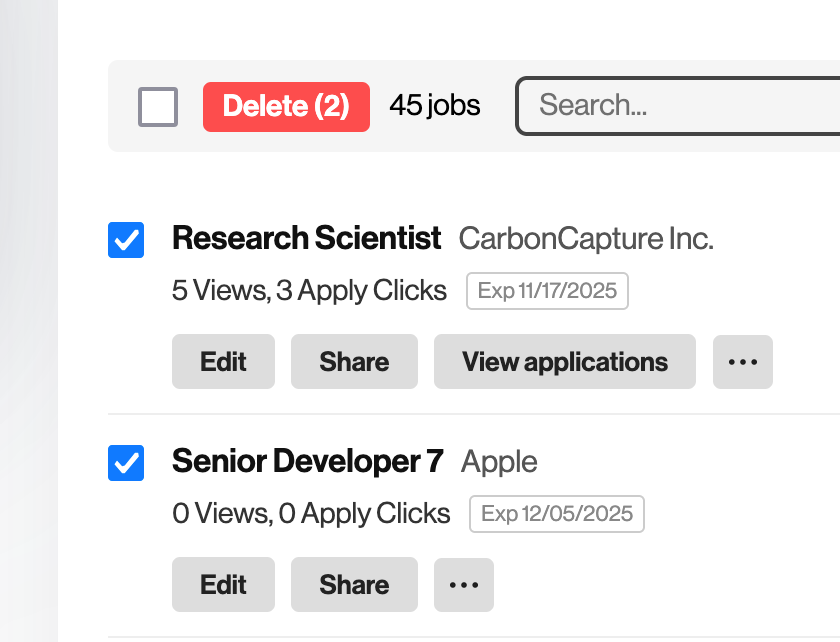Open more options for Senior Developer 7
The height and width of the screenshot is (642, 840).
tap(463, 585)
